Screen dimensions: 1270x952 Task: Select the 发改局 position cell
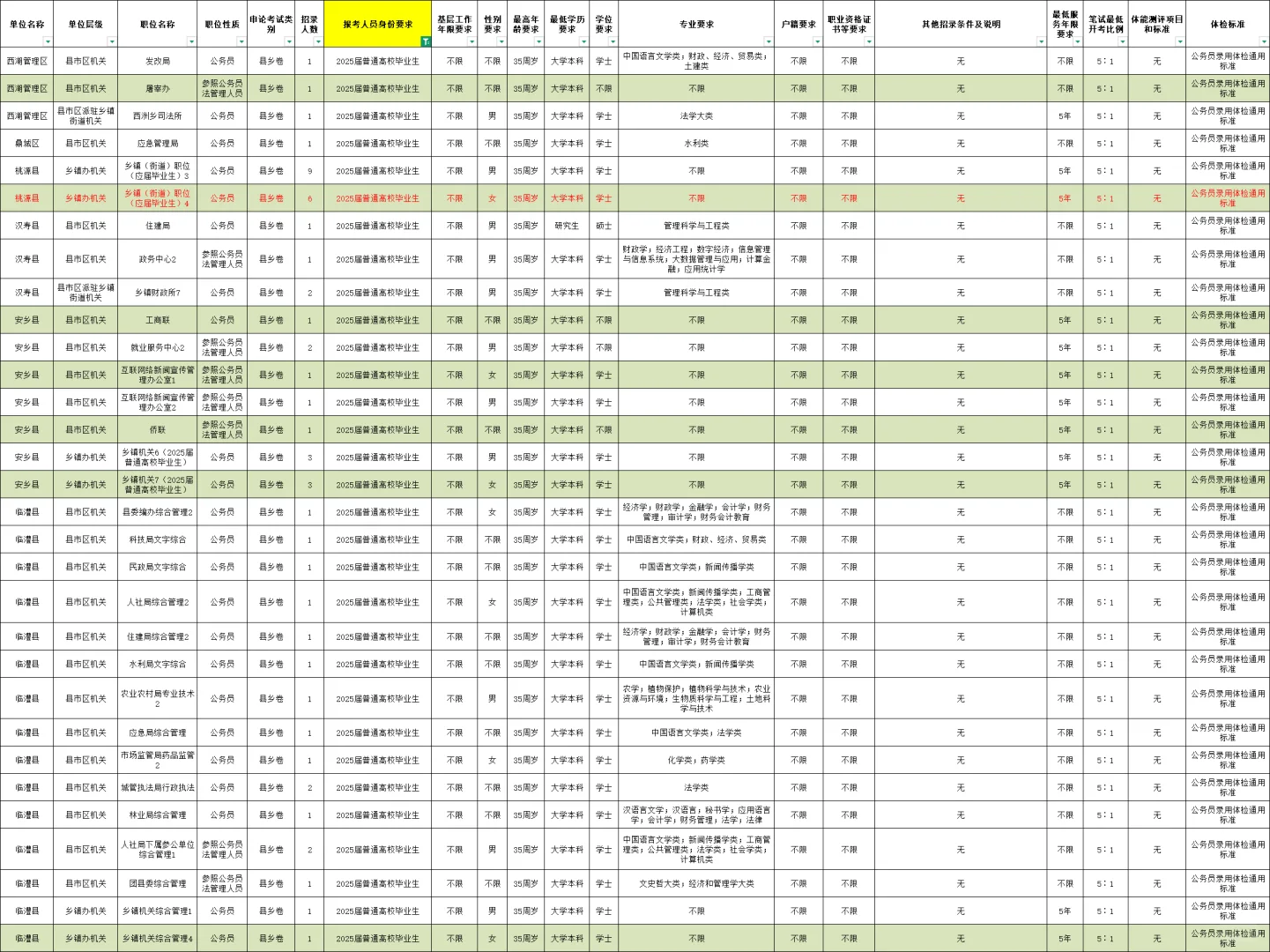pos(158,61)
